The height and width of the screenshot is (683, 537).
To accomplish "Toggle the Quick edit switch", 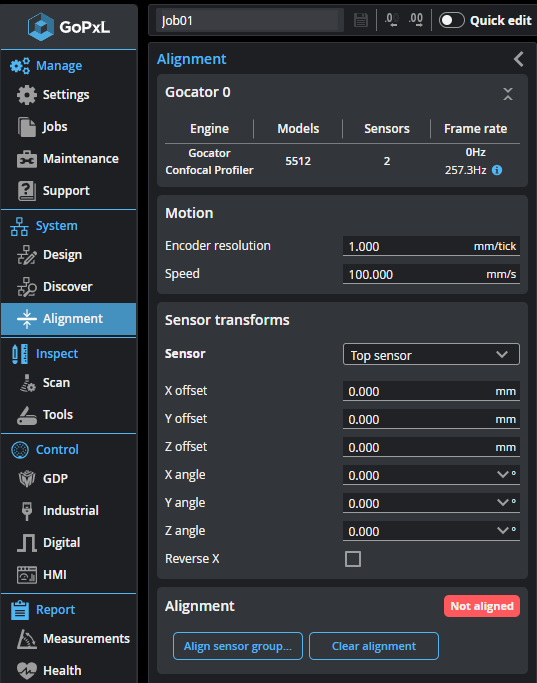I will (x=452, y=20).
